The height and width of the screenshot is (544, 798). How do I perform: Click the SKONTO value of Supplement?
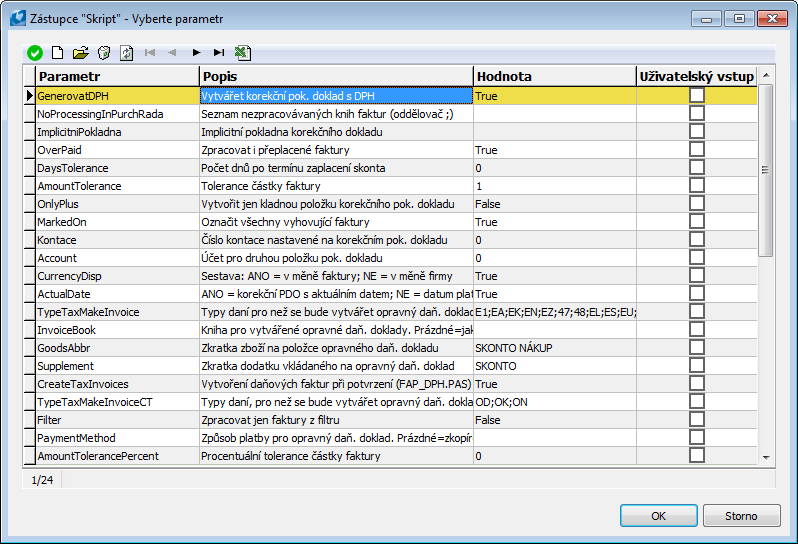point(496,366)
